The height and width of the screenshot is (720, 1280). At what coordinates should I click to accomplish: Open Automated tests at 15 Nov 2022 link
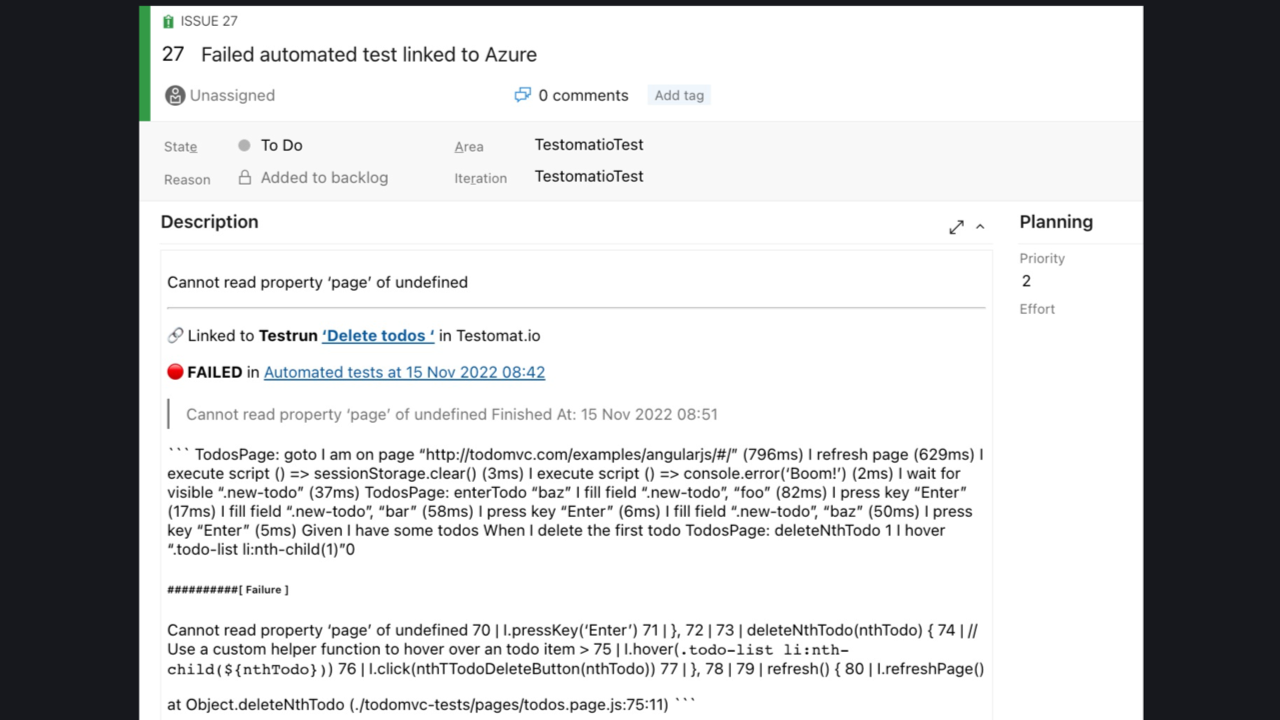click(404, 372)
